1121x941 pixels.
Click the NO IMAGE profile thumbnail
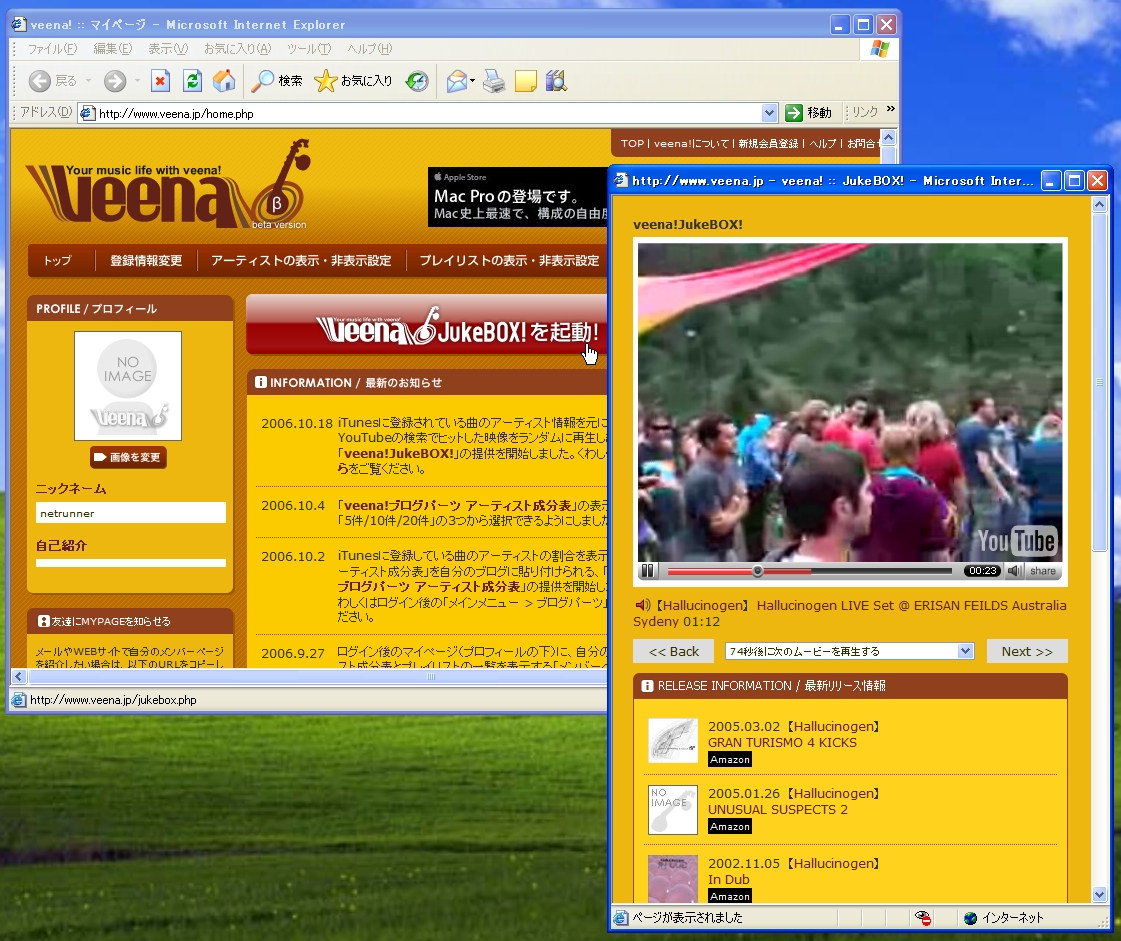pos(128,385)
